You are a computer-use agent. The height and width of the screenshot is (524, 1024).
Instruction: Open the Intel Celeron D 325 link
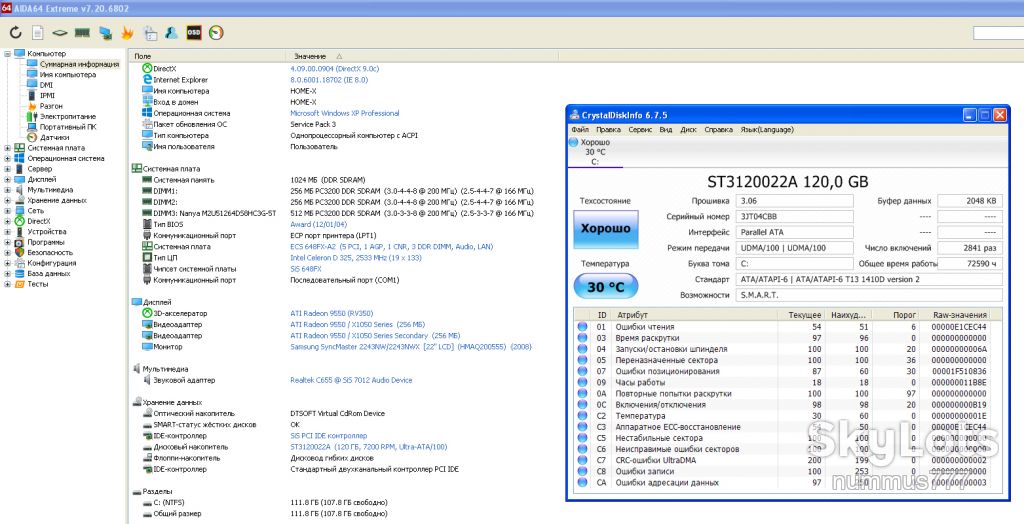[355, 257]
